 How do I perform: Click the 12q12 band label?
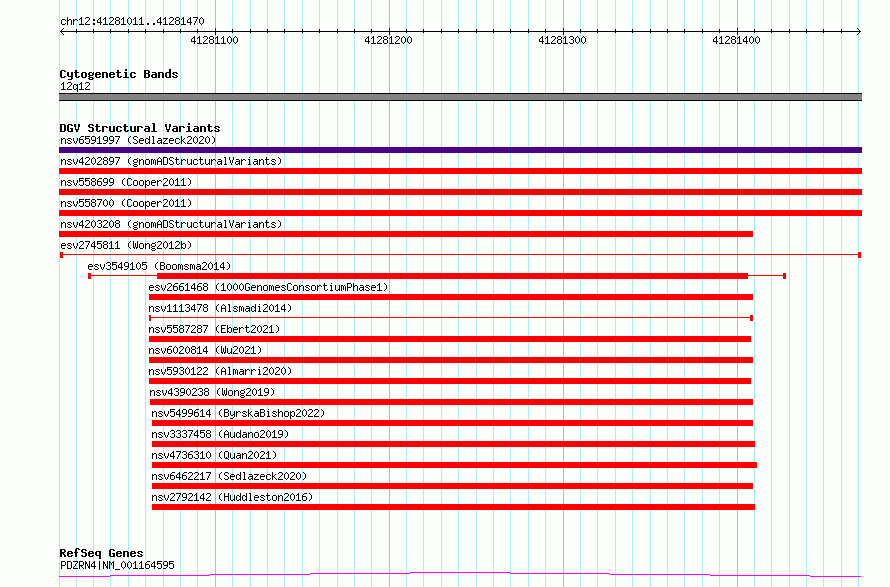click(x=75, y=86)
